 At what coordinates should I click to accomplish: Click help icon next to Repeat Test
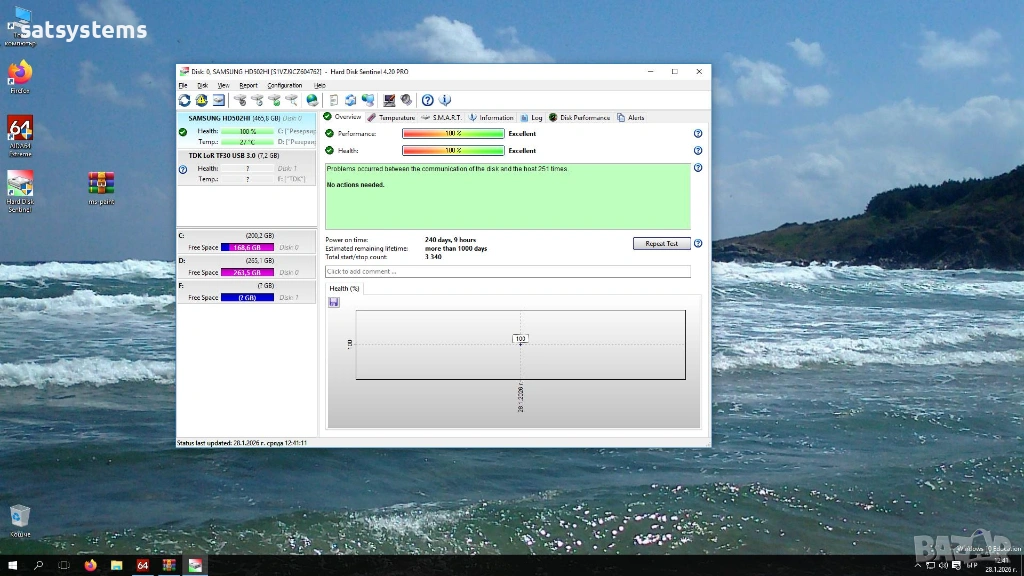(x=697, y=243)
